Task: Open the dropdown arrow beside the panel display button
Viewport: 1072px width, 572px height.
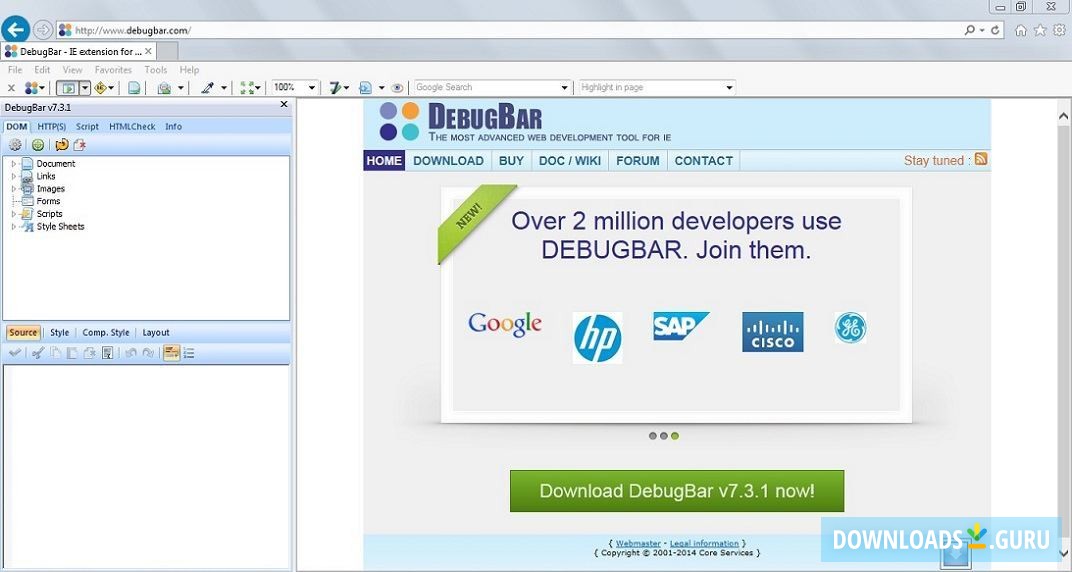Action: coord(85,87)
